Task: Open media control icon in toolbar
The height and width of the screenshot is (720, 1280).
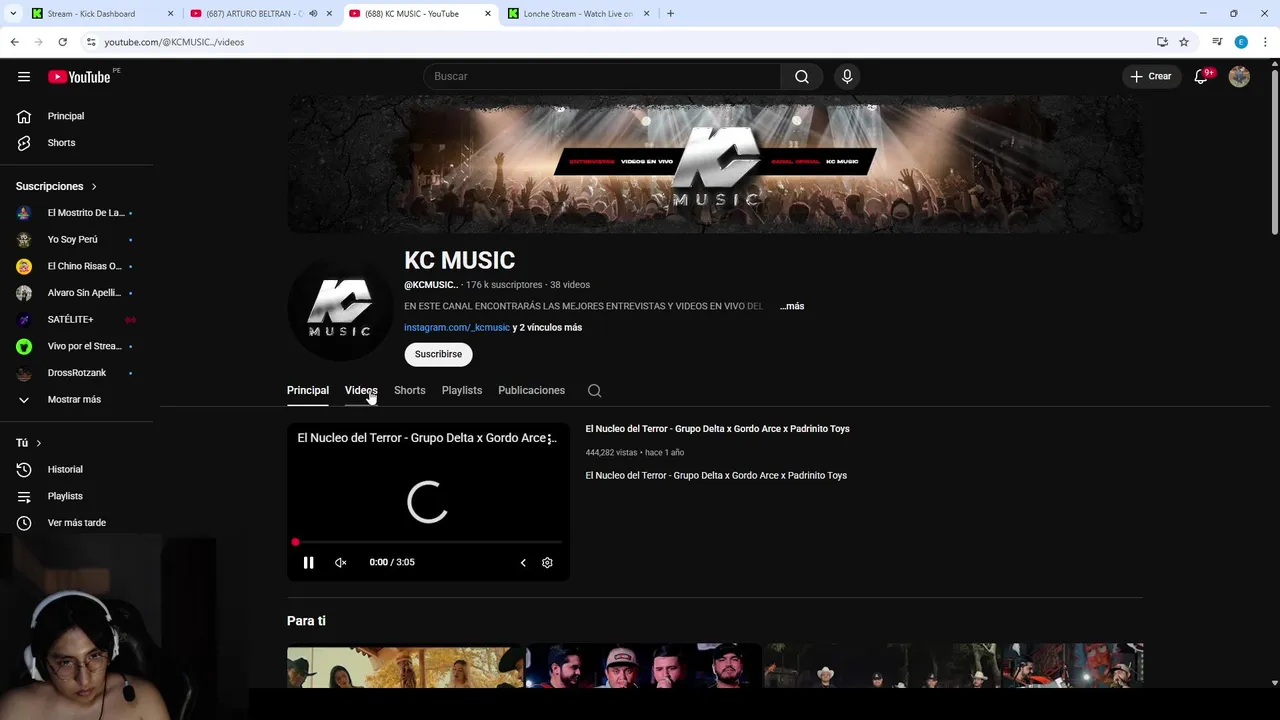Action: coord(1217,42)
